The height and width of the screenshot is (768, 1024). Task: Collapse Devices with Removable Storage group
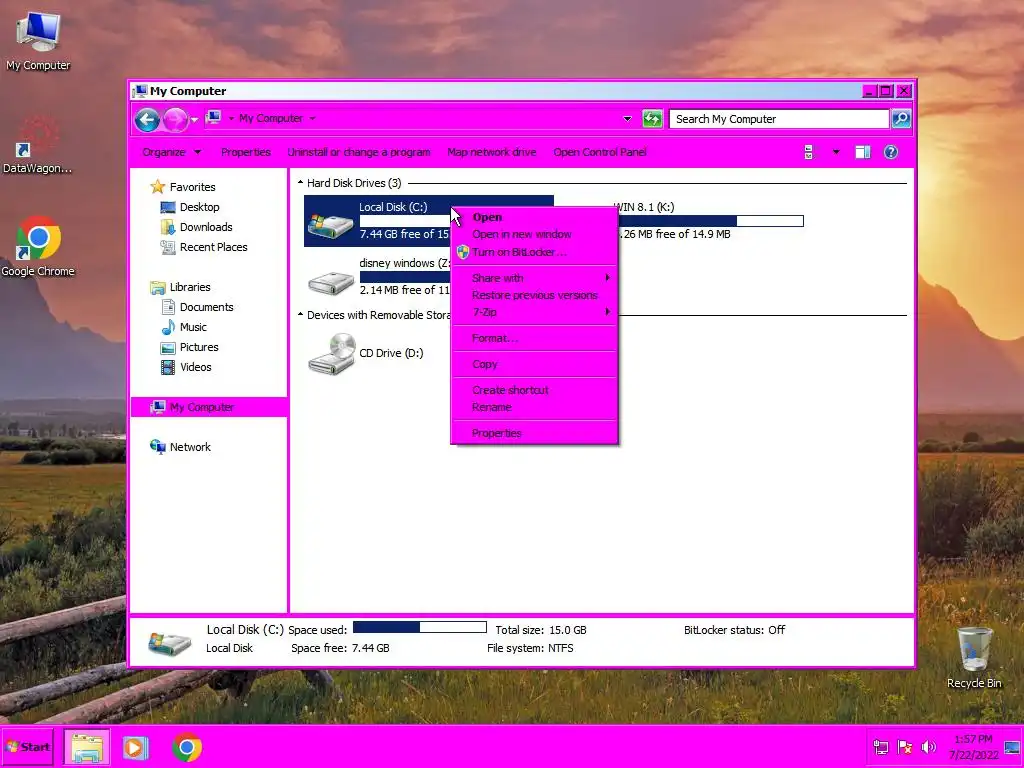point(300,315)
